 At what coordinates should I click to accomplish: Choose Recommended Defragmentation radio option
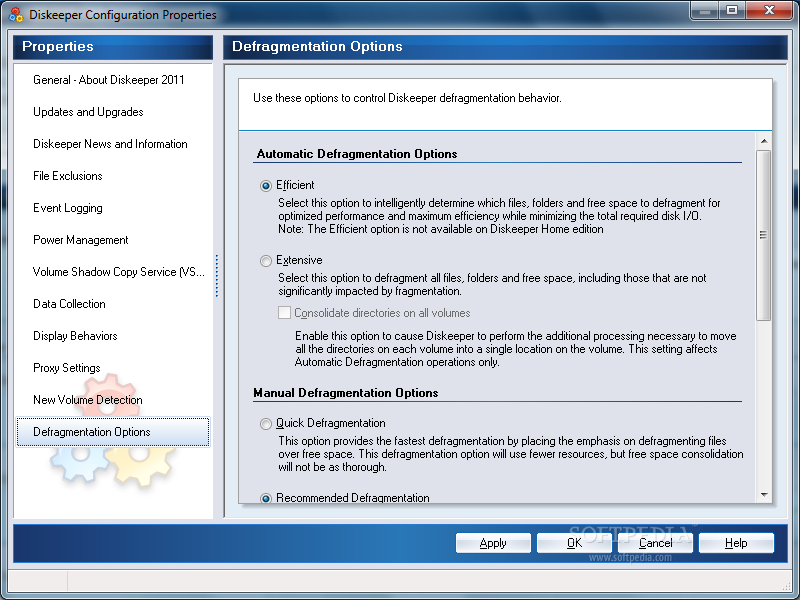click(265, 498)
